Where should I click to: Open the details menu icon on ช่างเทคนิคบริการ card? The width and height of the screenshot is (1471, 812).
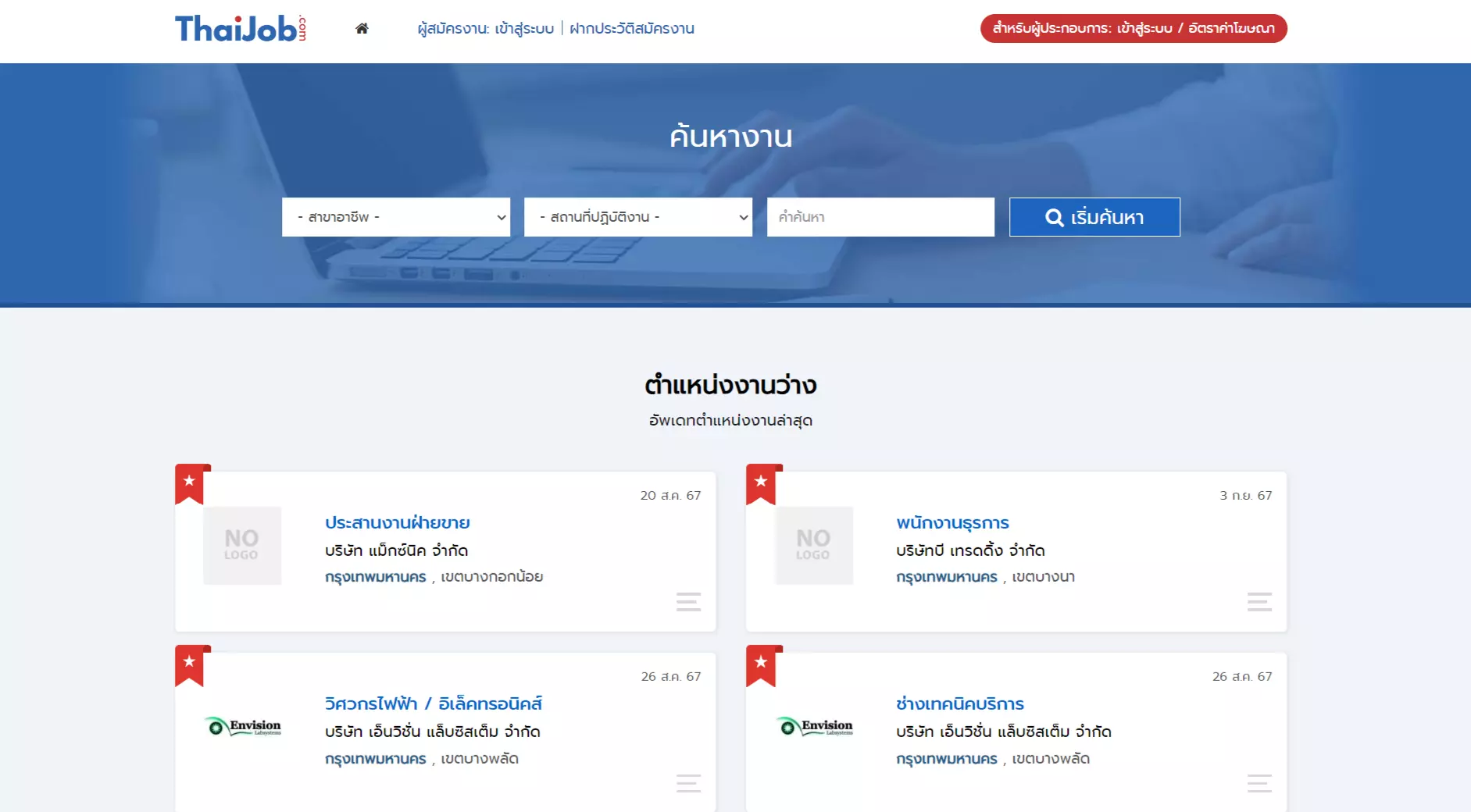point(1259,783)
